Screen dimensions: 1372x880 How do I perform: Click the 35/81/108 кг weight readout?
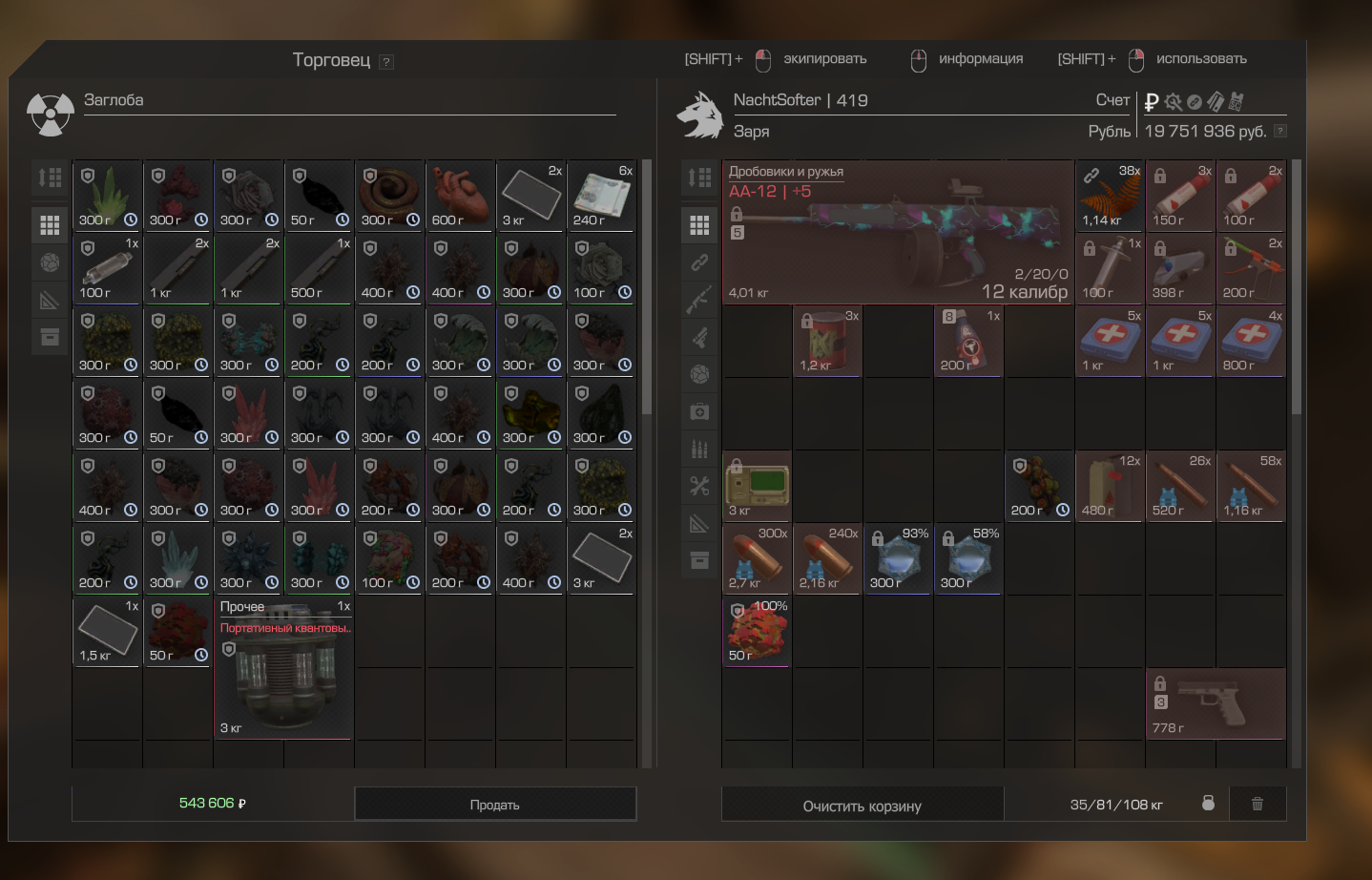(x=1115, y=805)
